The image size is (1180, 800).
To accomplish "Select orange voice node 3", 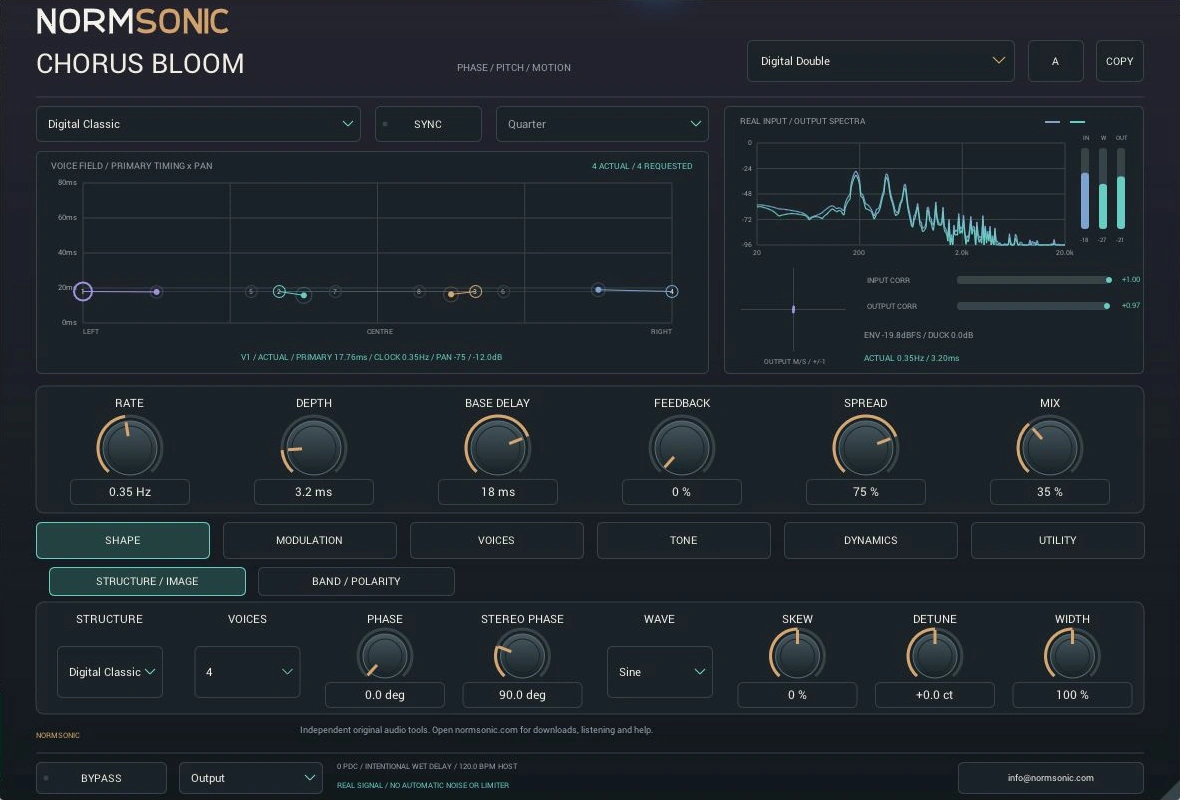I will 476,291.
